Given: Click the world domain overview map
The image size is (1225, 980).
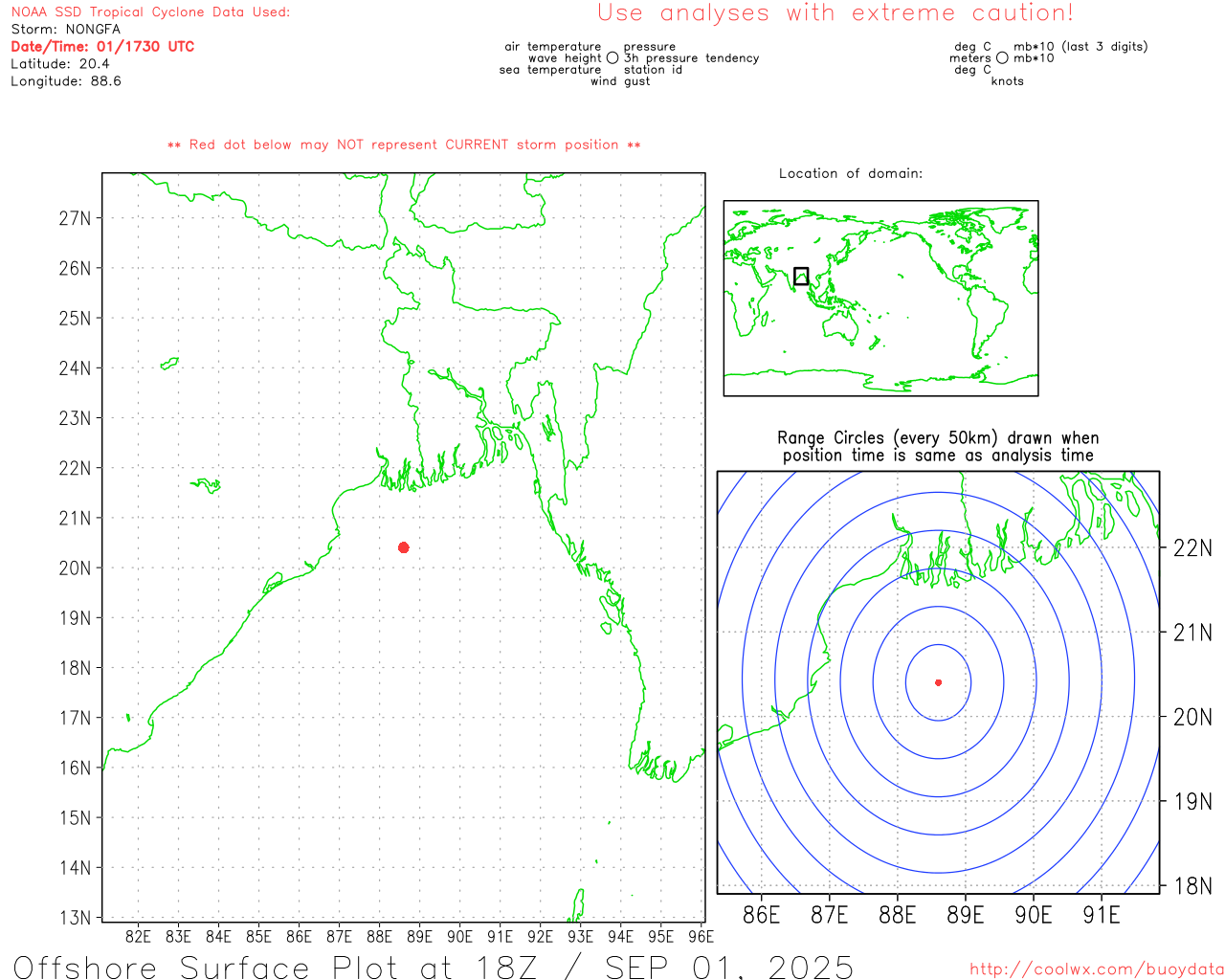Looking at the screenshot, I should pos(880,298).
